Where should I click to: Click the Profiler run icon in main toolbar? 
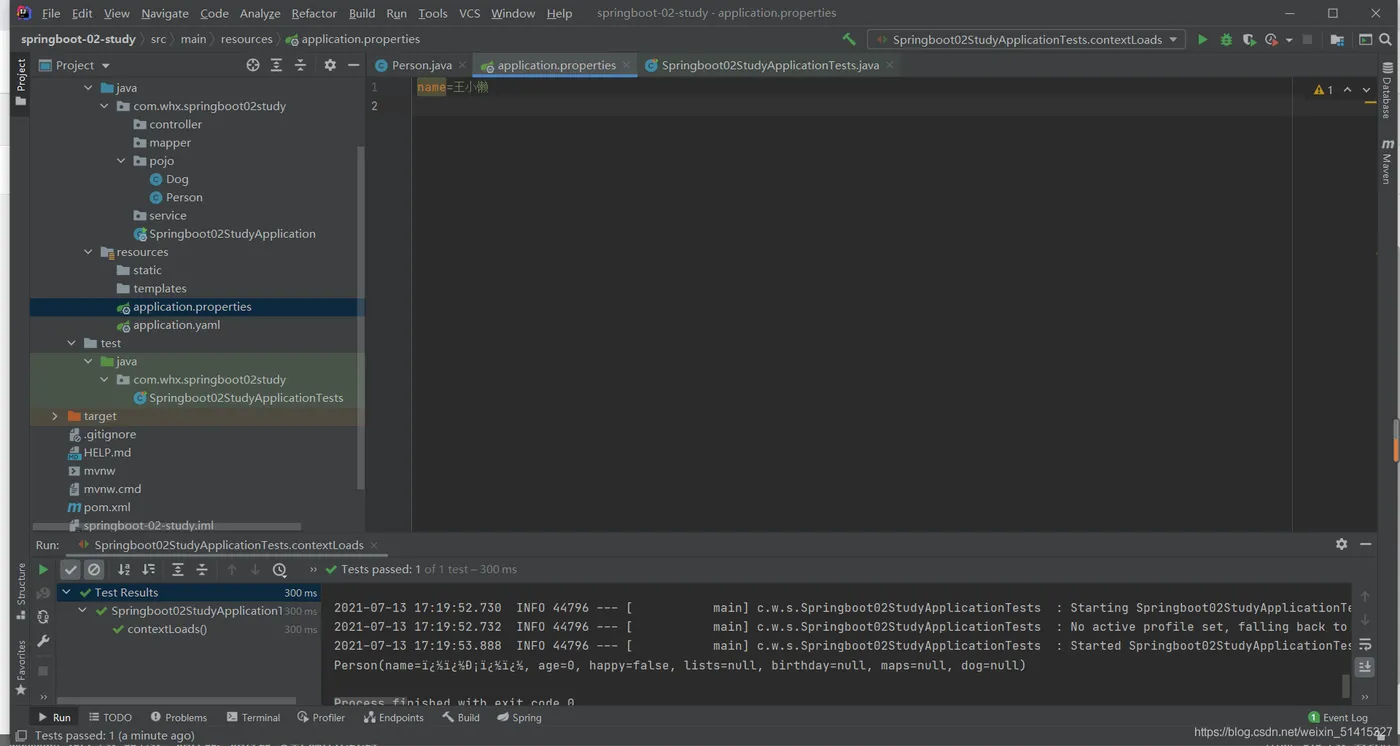pyautogui.click(x=1271, y=40)
